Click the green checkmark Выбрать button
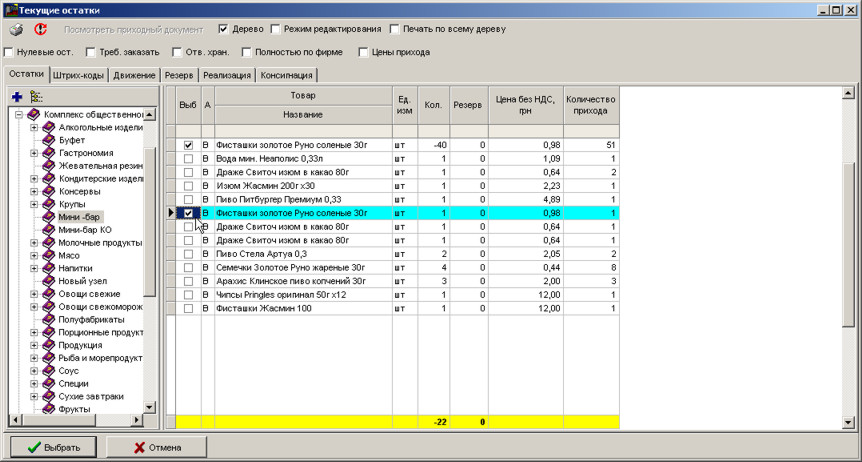 53,446
